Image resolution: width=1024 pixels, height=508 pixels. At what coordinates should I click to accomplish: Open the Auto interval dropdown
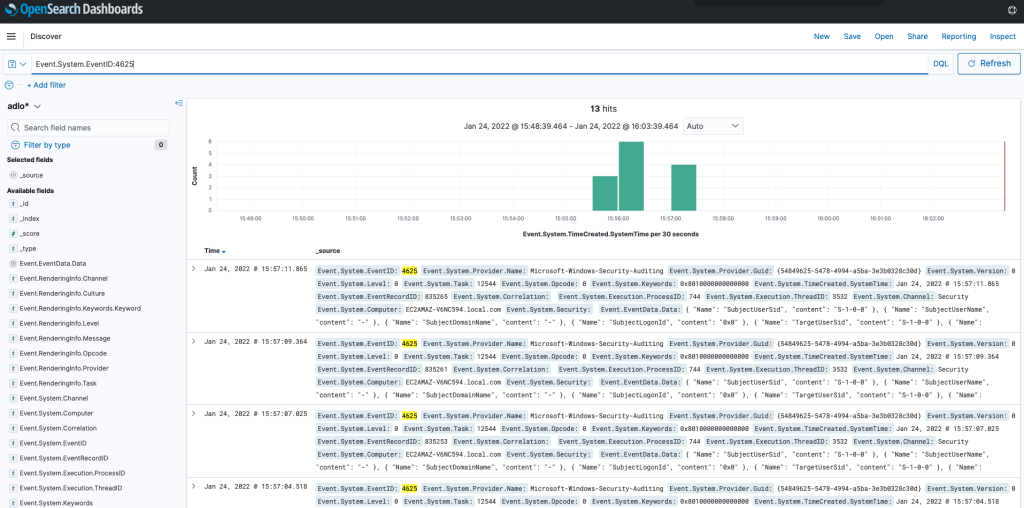pos(713,126)
